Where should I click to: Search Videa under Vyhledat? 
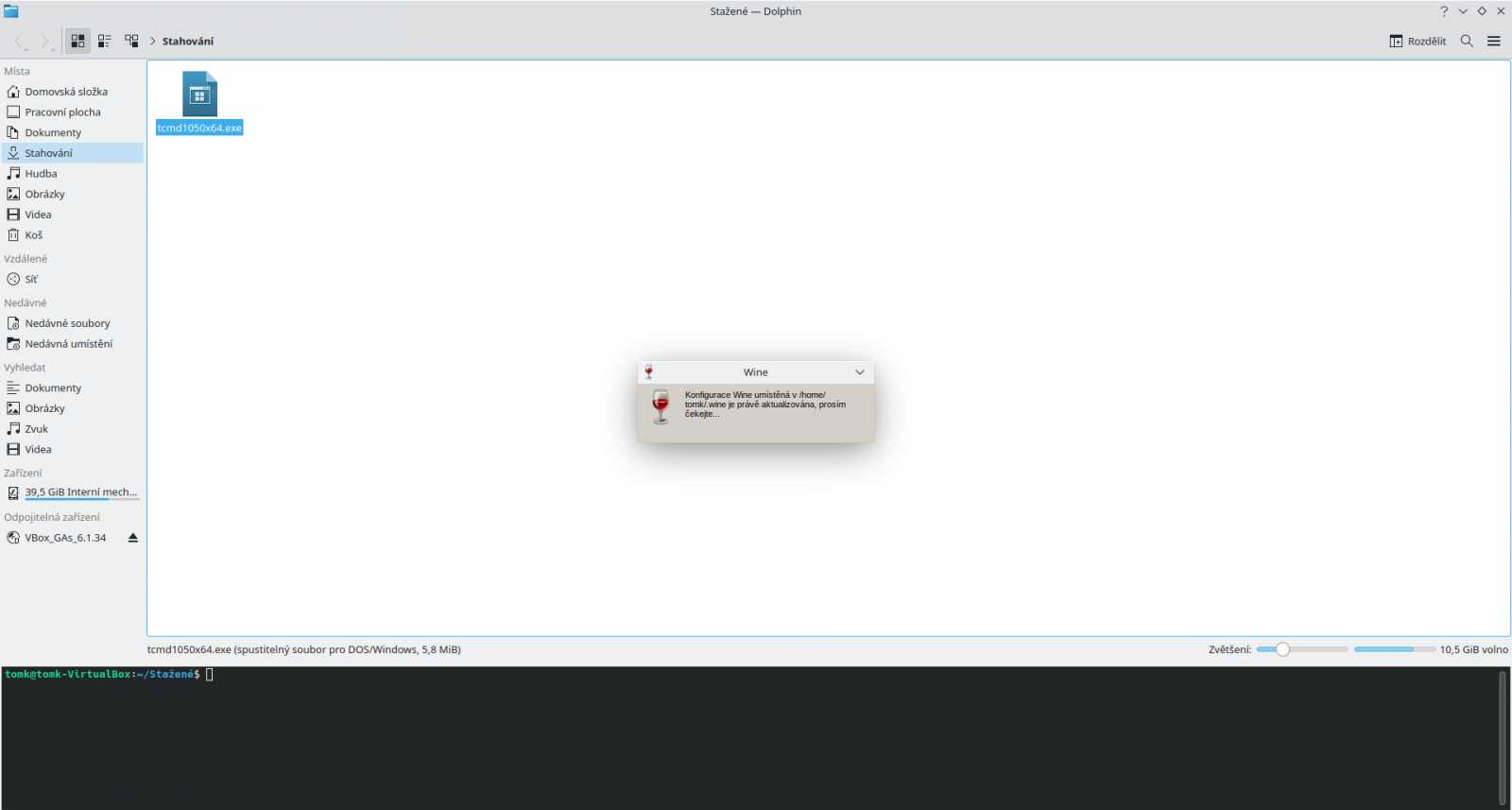pyautogui.click(x=72, y=450)
